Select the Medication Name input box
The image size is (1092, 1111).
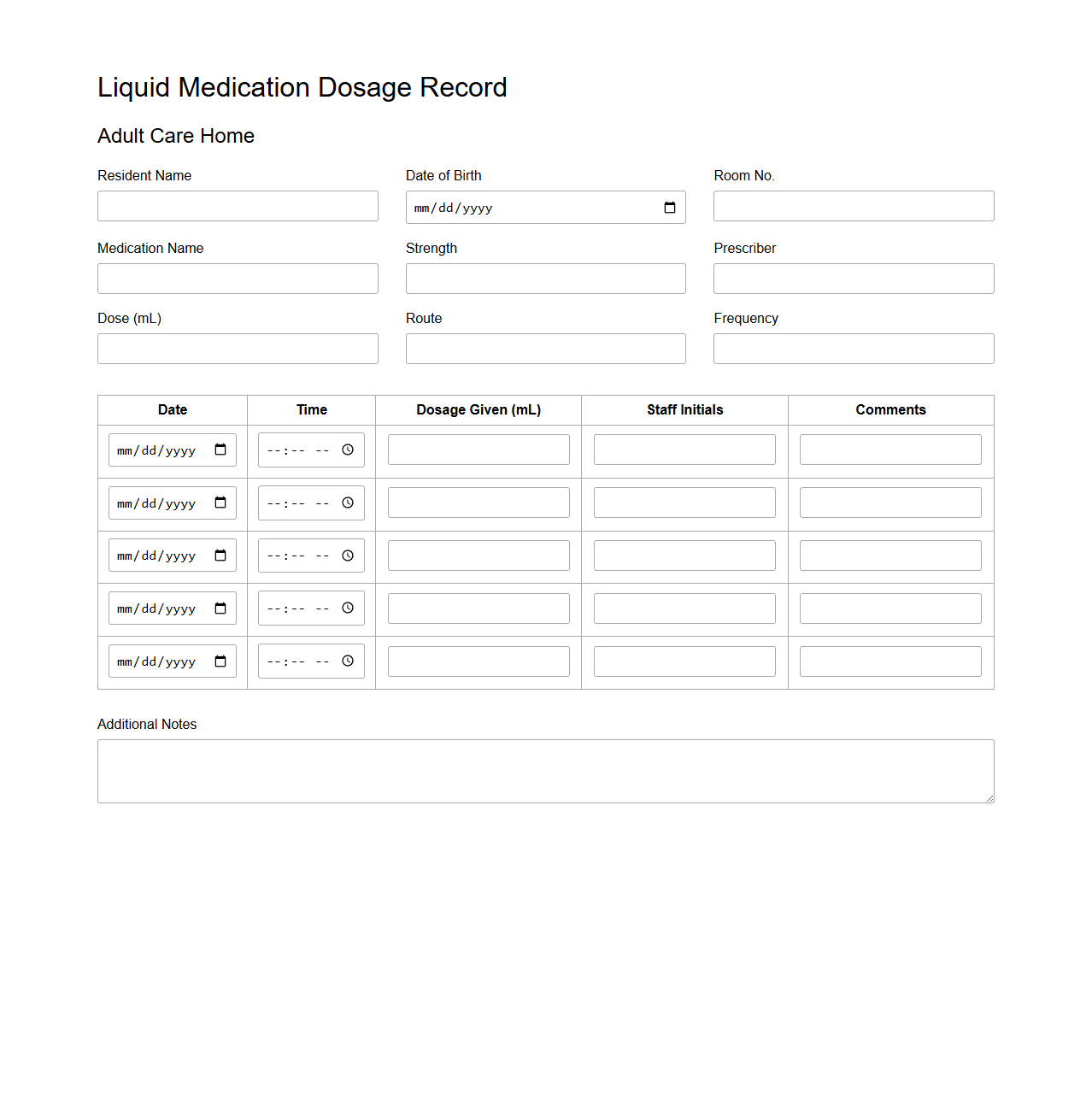tap(238, 279)
